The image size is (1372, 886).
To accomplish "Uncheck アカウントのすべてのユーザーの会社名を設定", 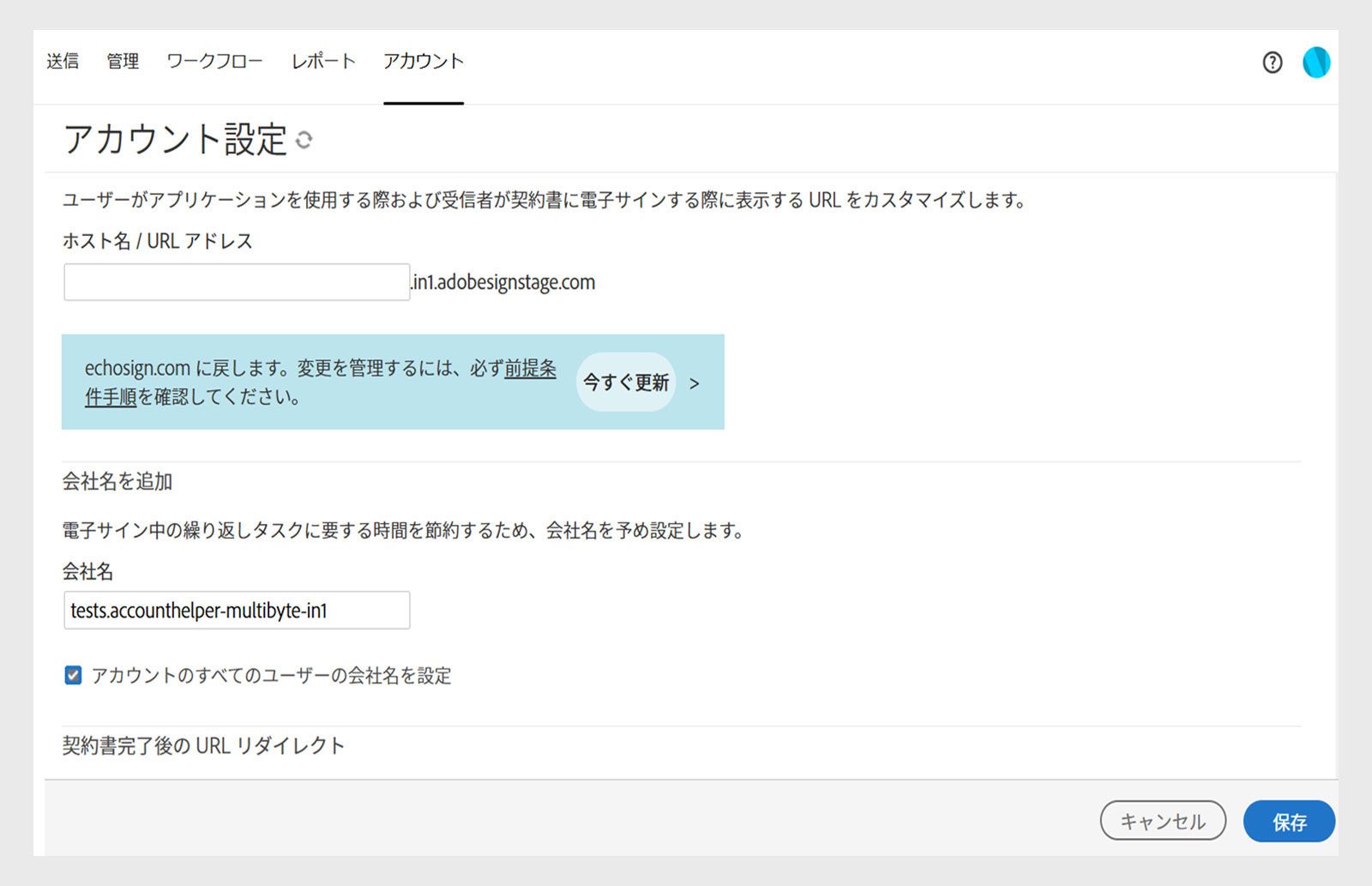I will point(72,676).
